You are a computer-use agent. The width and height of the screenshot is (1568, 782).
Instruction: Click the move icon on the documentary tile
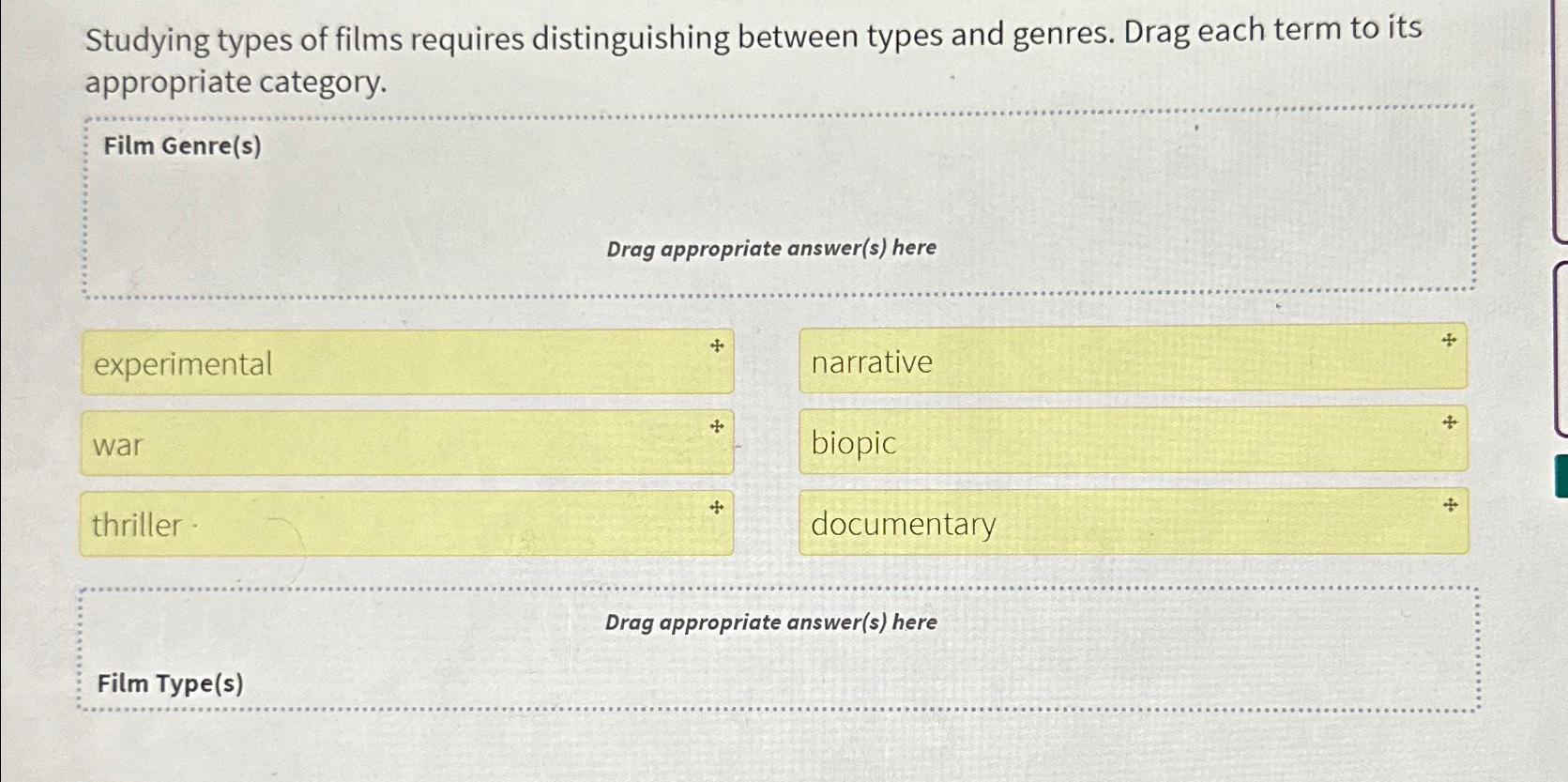tap(1450, 504)
